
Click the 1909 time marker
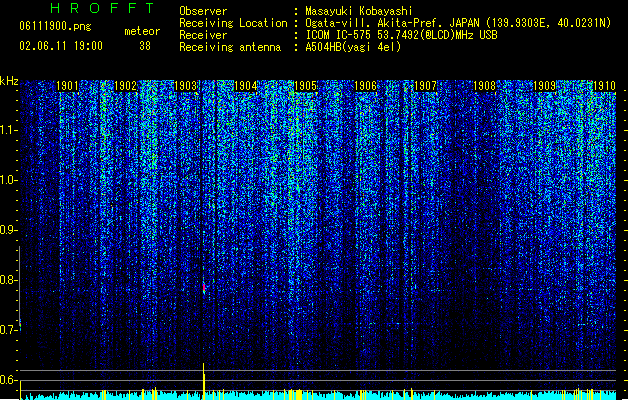(x=545, y=86)
